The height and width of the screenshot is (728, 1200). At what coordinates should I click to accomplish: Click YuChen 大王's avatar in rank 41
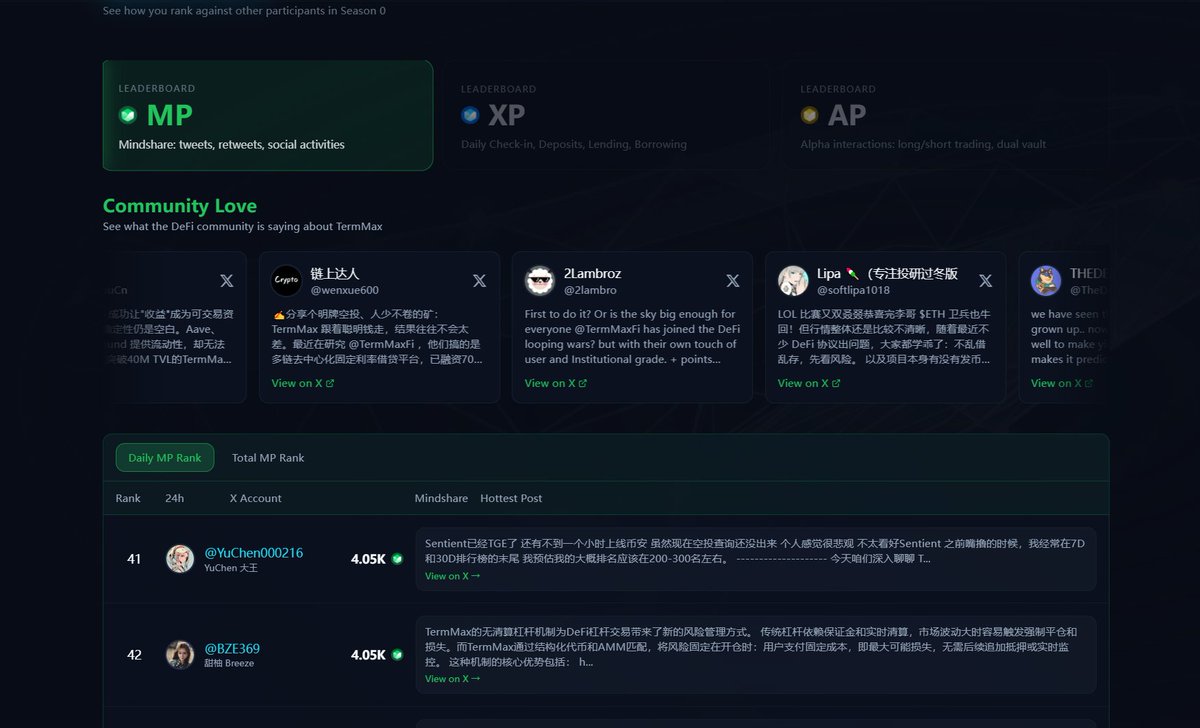click(179, 559)
